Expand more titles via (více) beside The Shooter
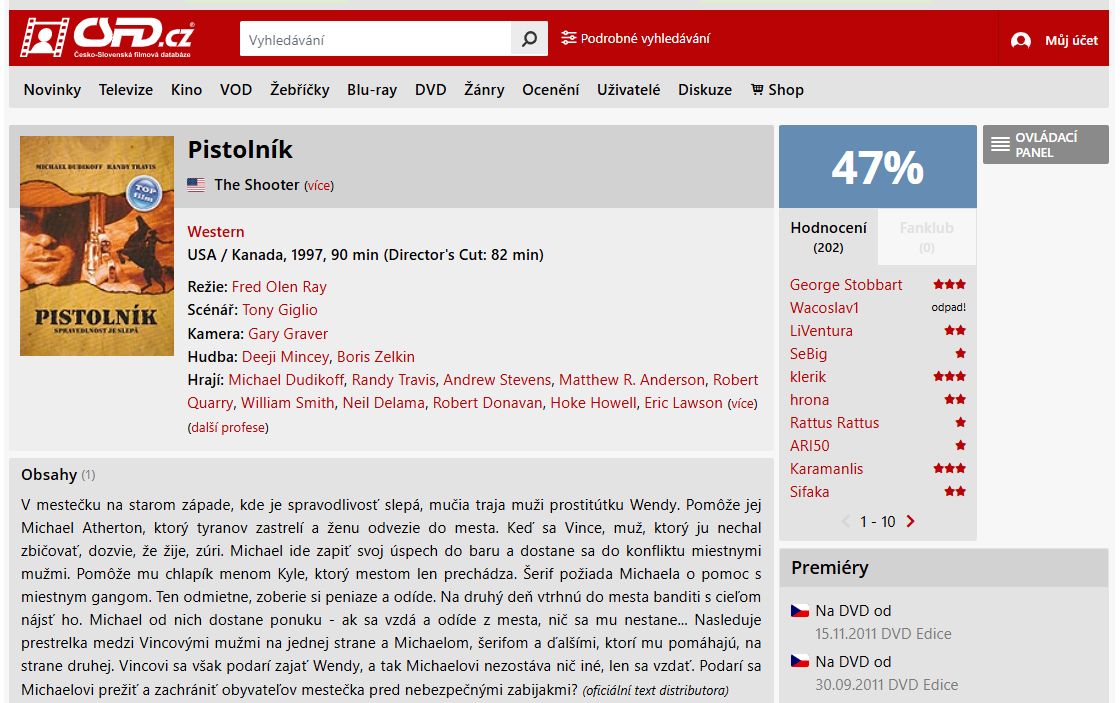Screen dimensions: 1120x703 pos(319,186)
